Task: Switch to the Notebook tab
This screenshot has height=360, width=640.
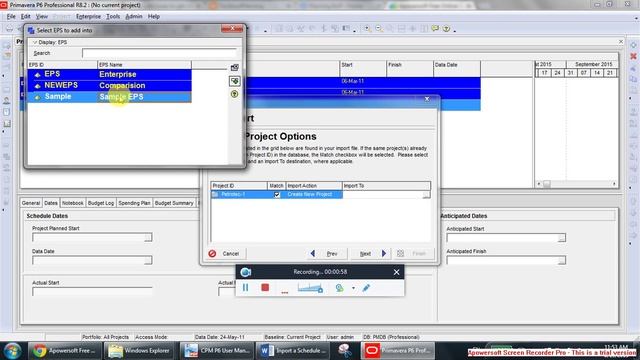Action: point(73,203)
